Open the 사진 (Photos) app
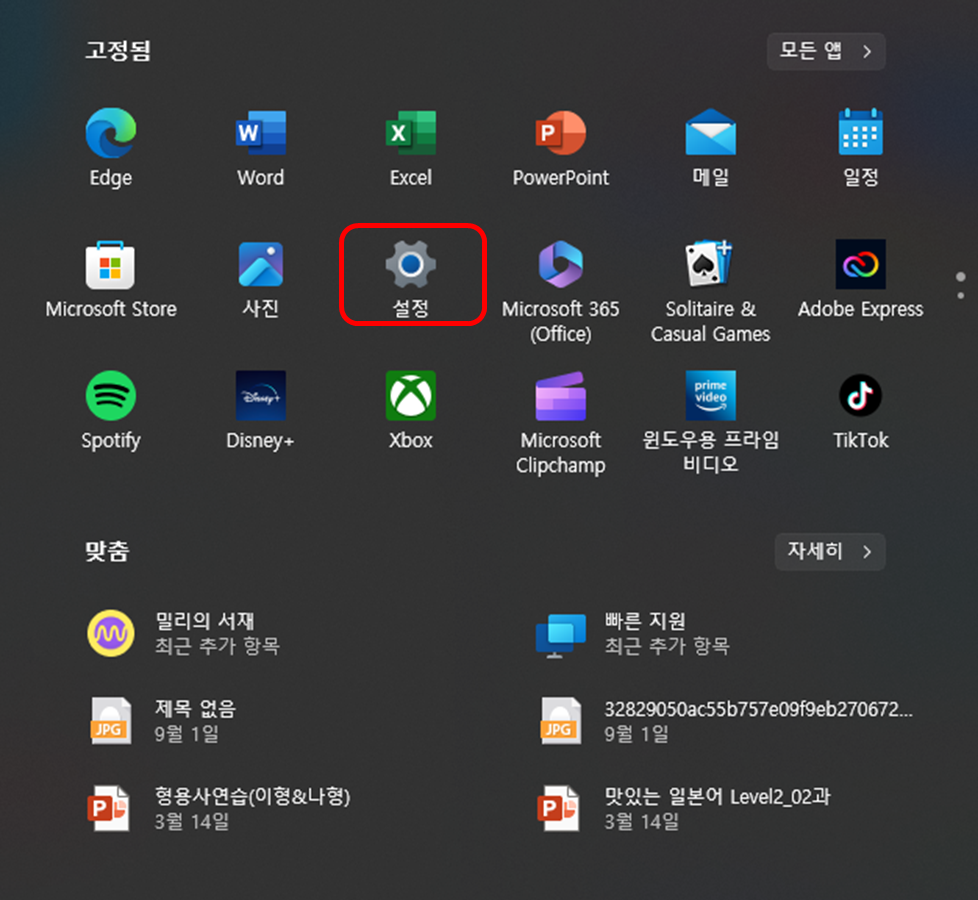Image resolution: width=978 pixels, height=900 pixels. tap(261, 265)
